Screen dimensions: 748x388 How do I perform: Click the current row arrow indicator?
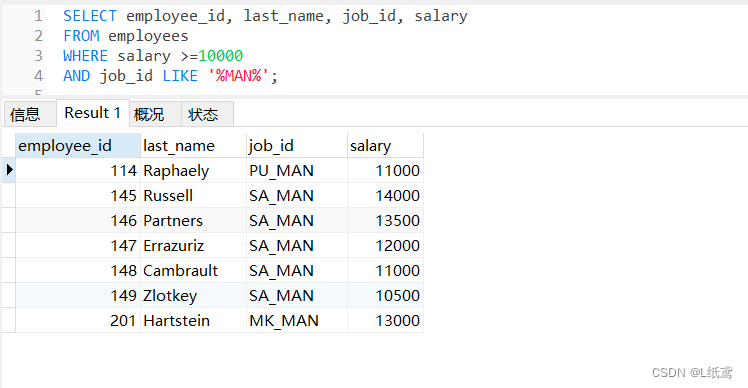[9, 170]
